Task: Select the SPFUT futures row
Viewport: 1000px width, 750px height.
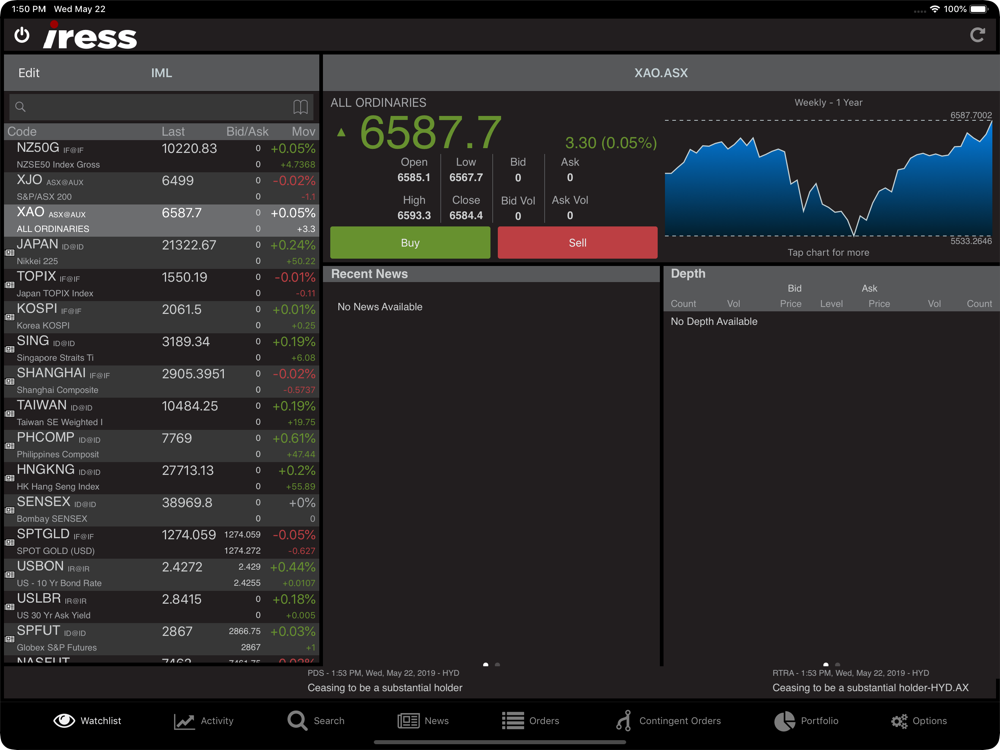Action: 161,639
